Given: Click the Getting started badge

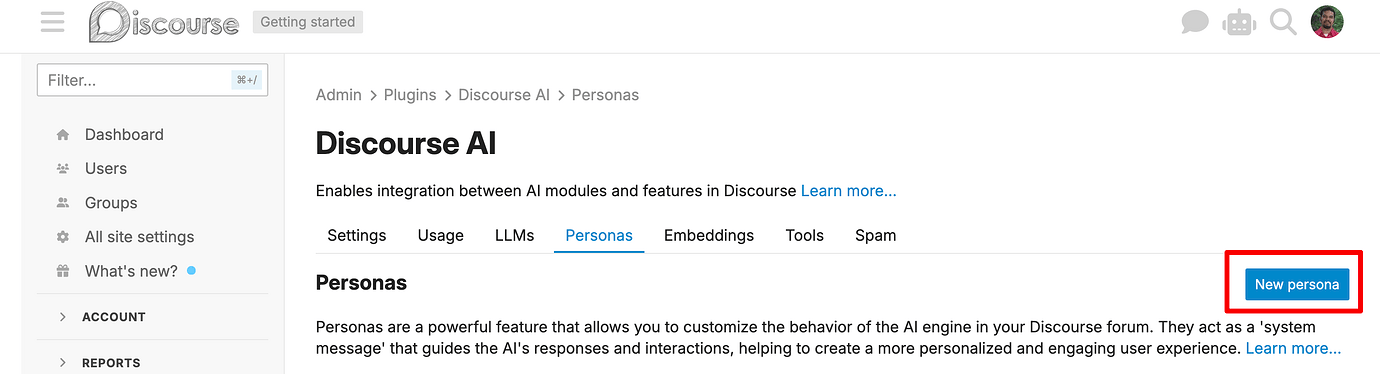Looking at the screenshot, I should pos(308,22).
